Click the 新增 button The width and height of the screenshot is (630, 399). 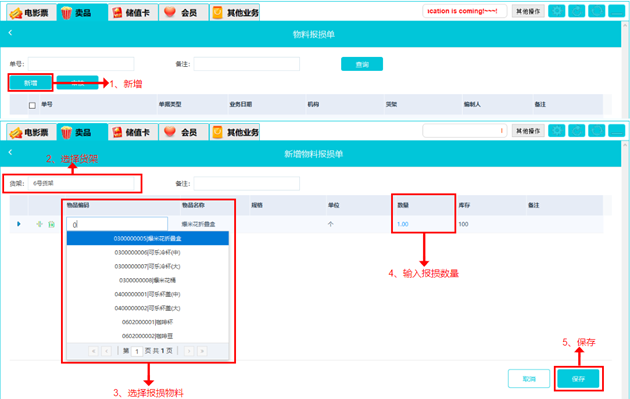[x=31, y=83]
